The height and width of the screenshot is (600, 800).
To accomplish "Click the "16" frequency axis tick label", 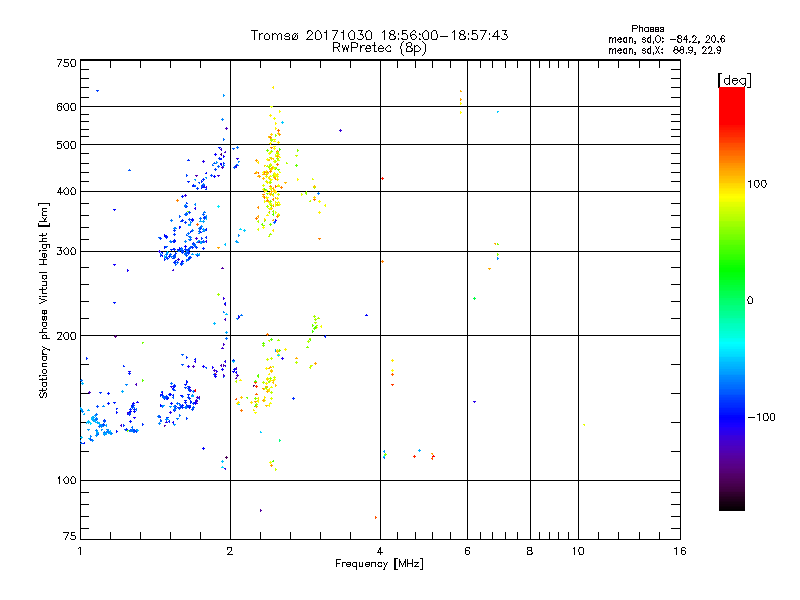I will [680, 551].
